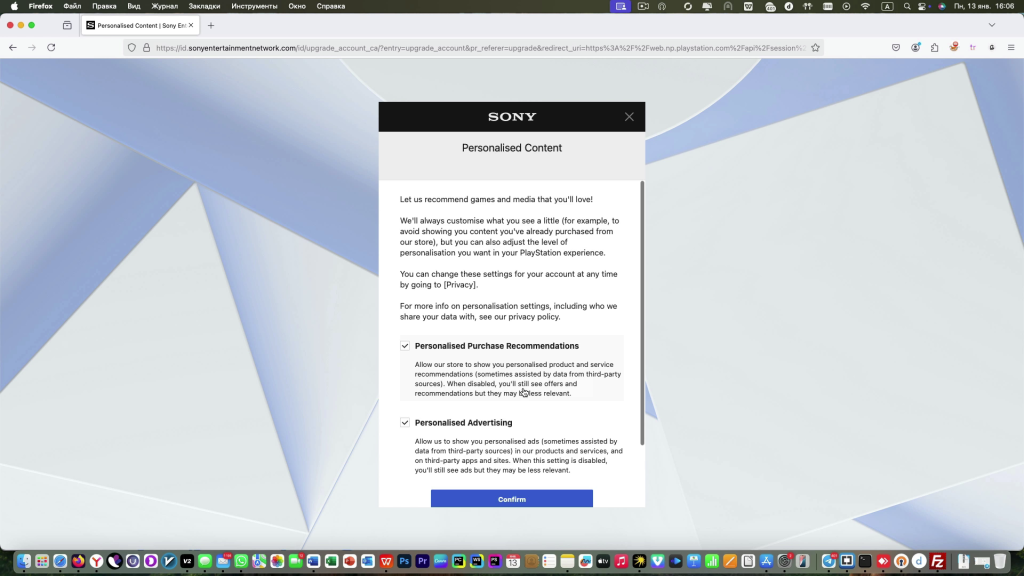Open the Инструменты menu

254,6
